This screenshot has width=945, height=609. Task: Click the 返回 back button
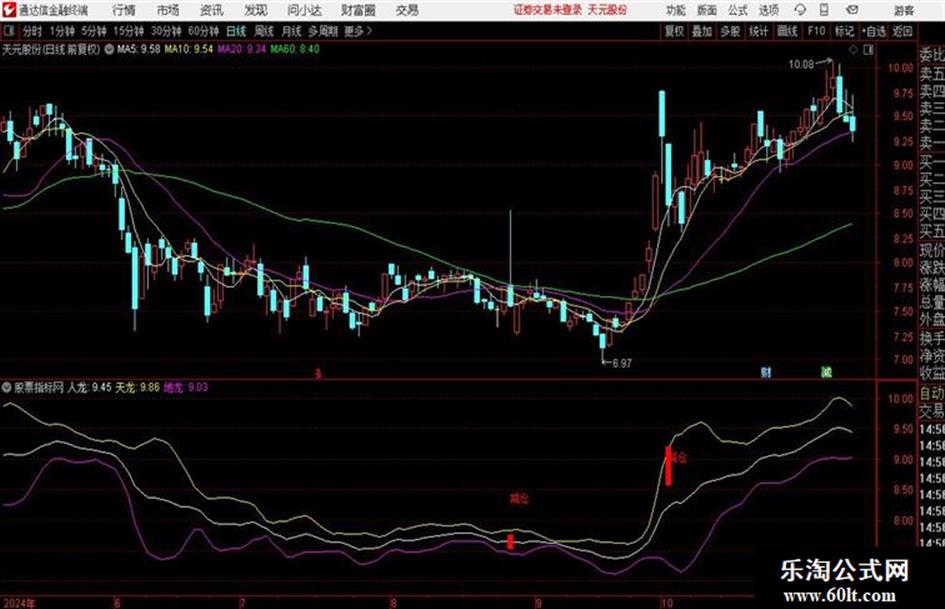902,31
